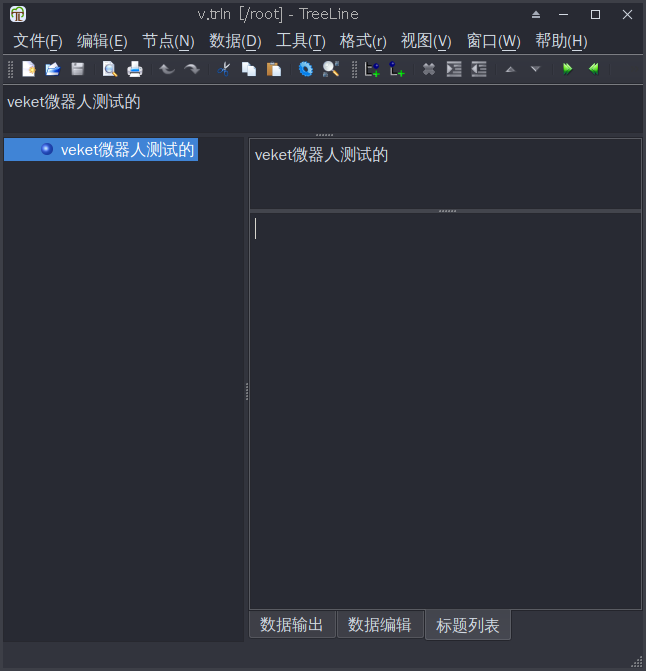Collapse branch with the green left arrows
Screen dimensions: 646x671
tap(593, 69)
